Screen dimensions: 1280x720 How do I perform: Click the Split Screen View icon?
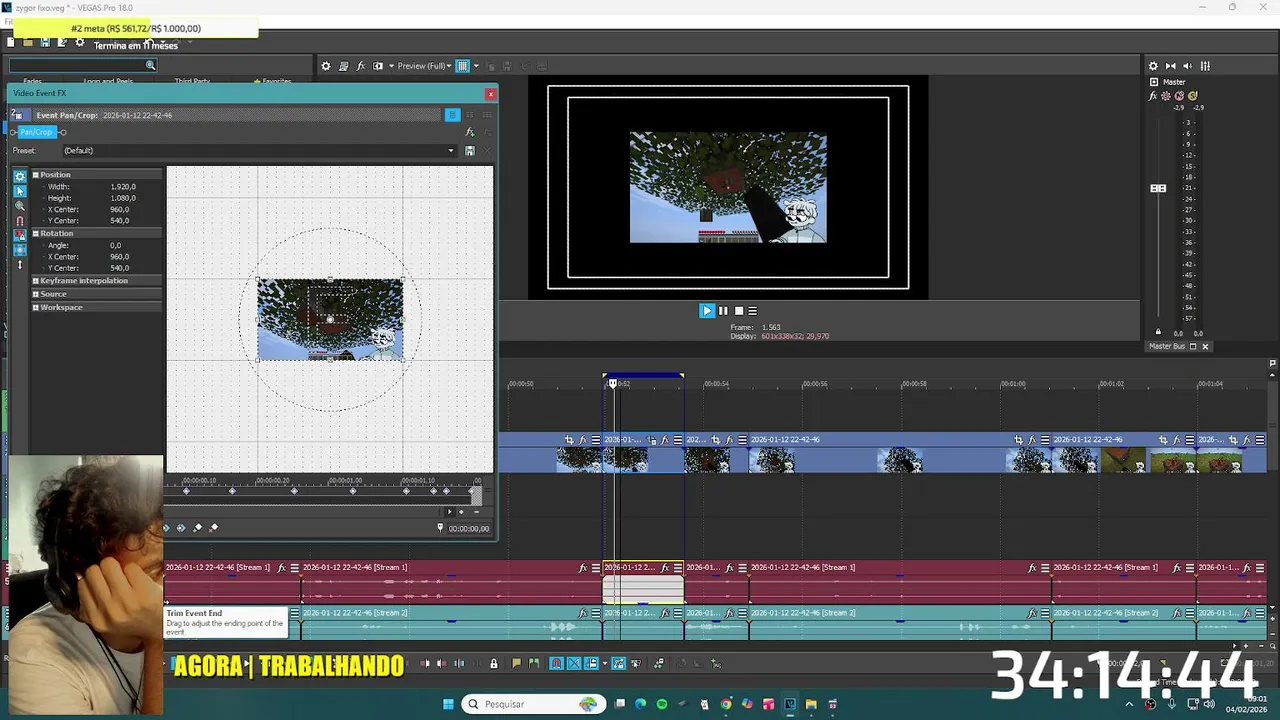coord(378,66)
